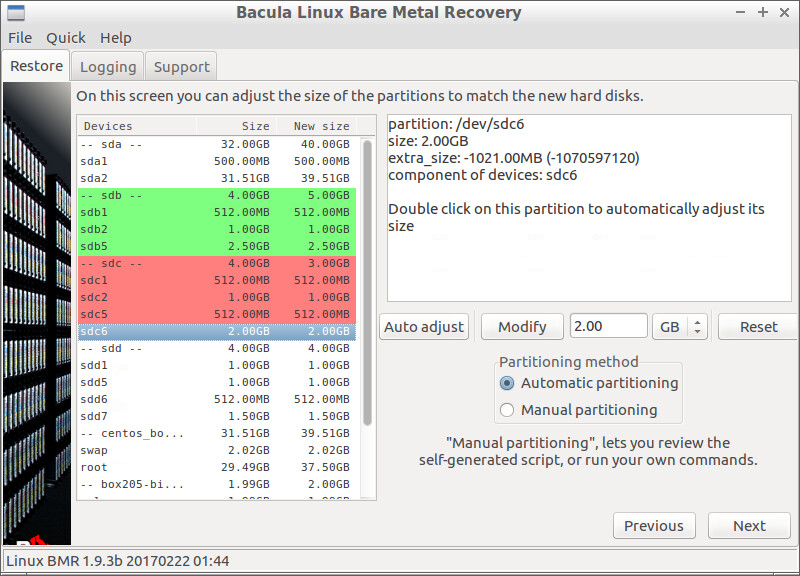Click the Reset button

click(758, 327)
